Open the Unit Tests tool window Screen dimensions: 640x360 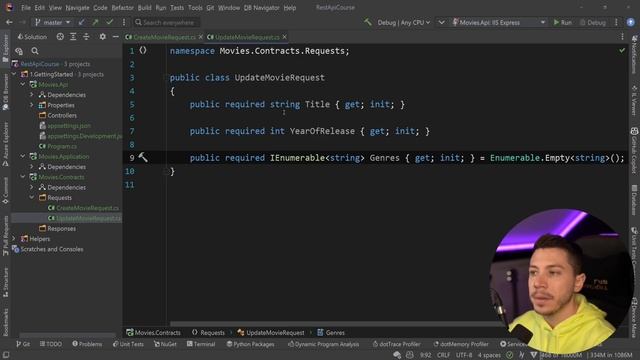(x=128, y=344)
